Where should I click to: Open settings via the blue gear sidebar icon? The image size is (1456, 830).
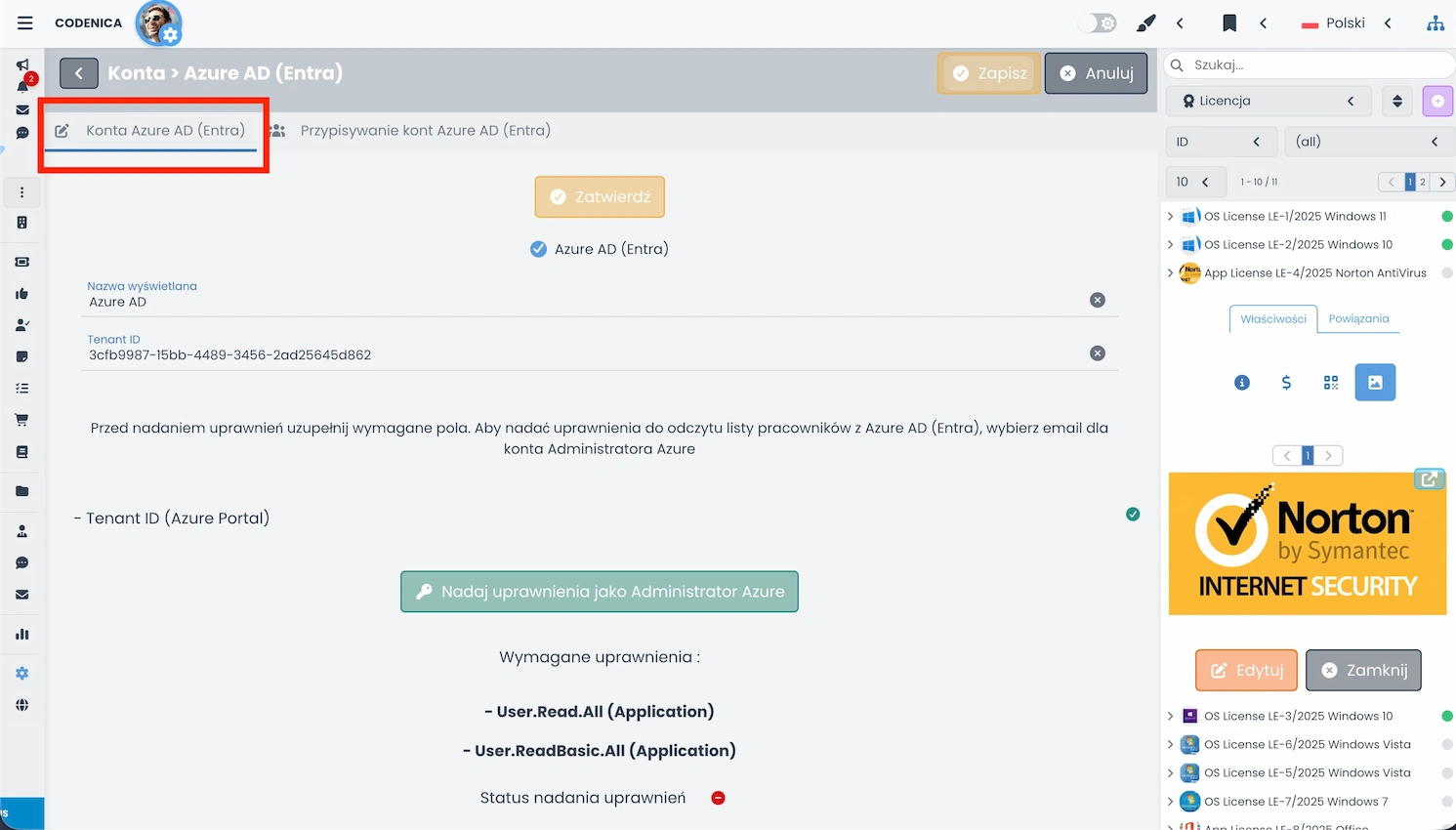[x=21, y=672]
